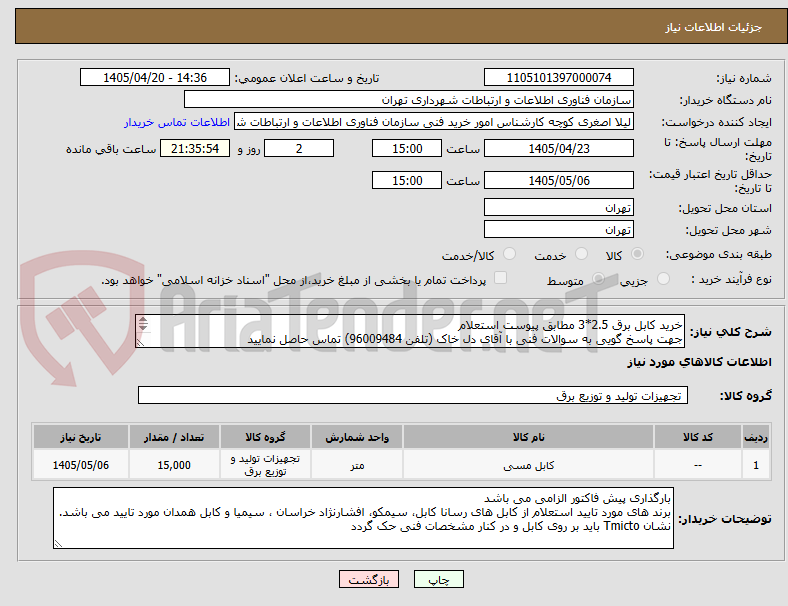Click the row number 1 cell
Screen dimensions: 788x606
756,465
